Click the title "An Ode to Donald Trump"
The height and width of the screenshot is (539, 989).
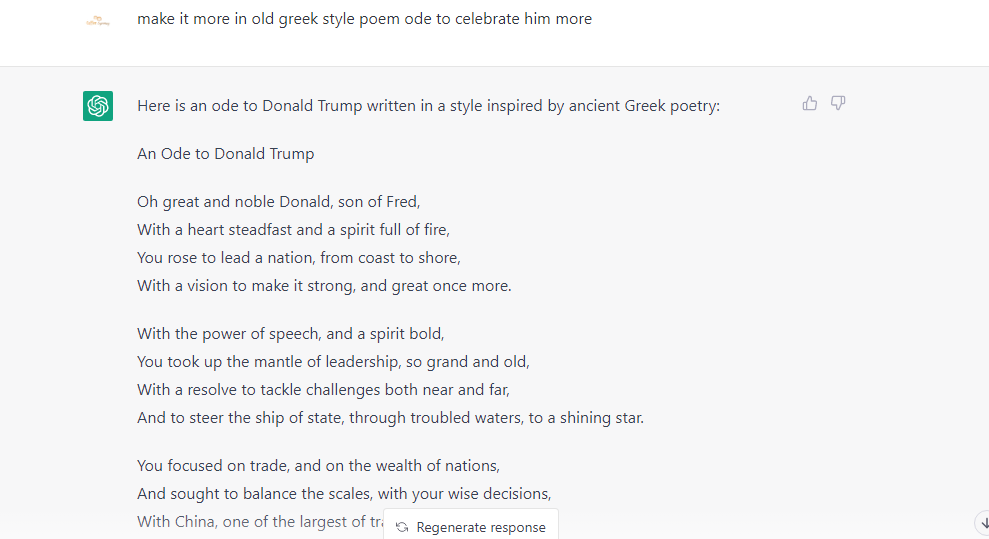tap(226, 154)
